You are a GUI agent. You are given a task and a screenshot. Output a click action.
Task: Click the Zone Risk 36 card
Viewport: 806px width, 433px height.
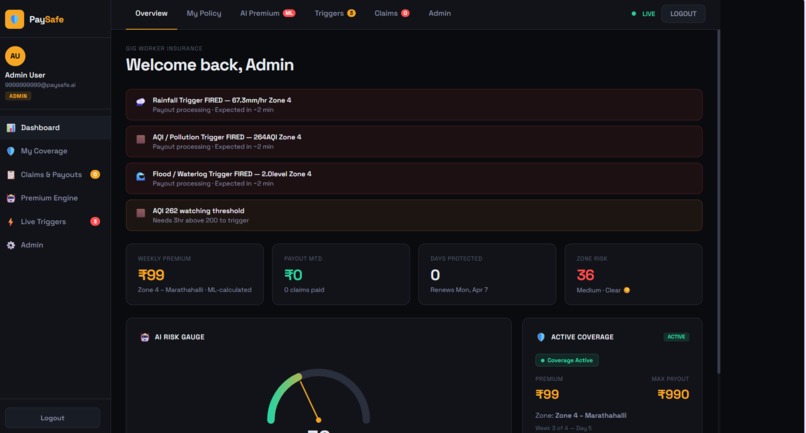[x=633, y=275]
